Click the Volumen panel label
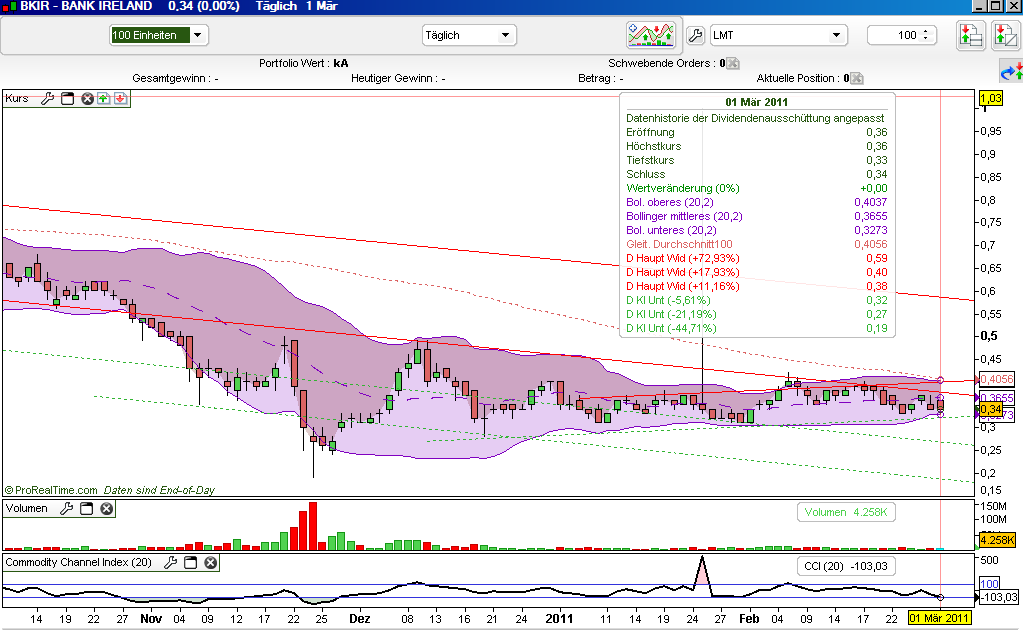The width and height of the screenshot is (1023, 630). (x=27, y=509)
